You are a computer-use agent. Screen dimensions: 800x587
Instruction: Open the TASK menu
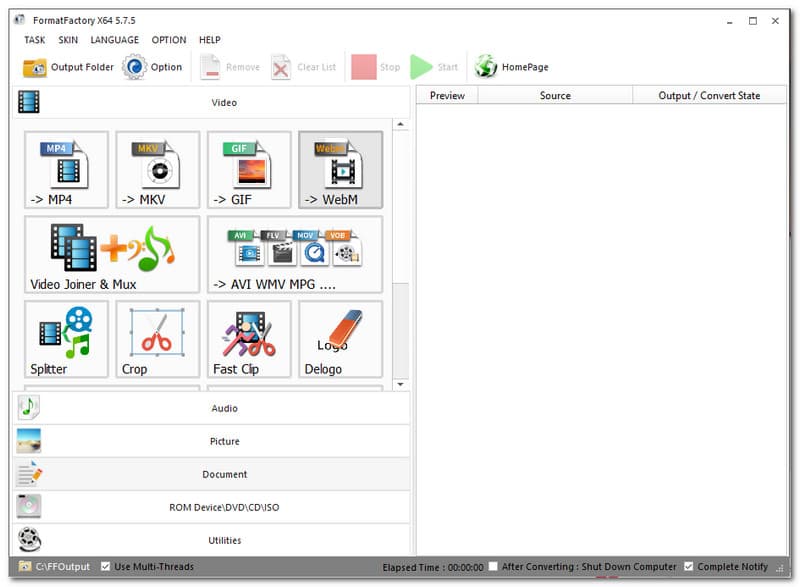pos(35,40)
